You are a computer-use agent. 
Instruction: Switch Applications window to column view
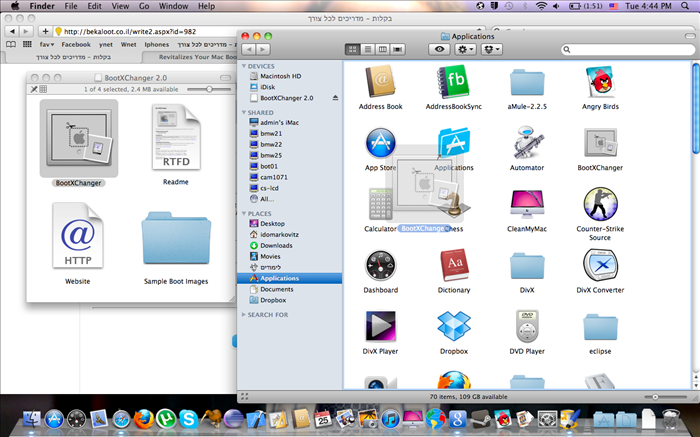pyautogui.click(x=383, y=49)
